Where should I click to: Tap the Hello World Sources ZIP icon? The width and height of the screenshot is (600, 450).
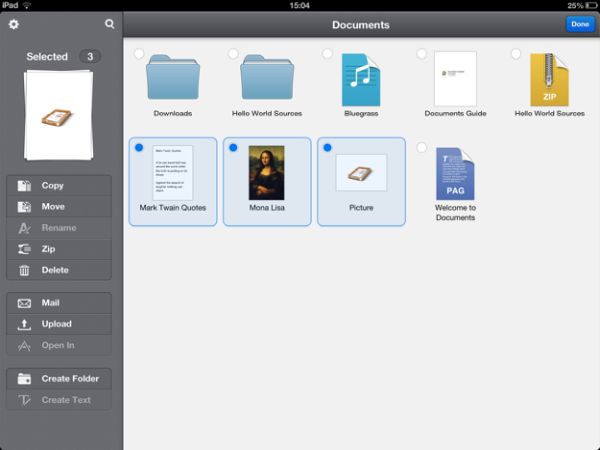click(x=549, y=80)
